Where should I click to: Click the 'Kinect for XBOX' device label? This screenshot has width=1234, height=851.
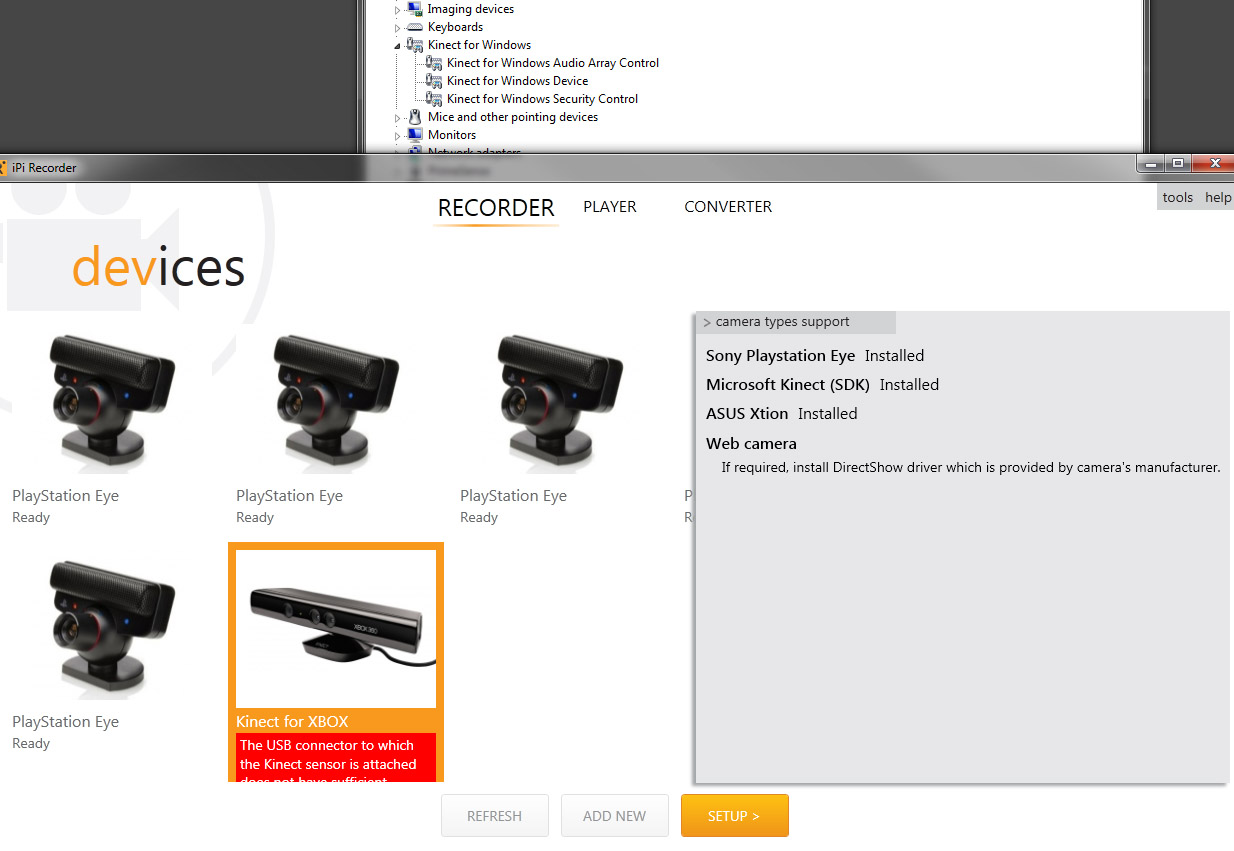tap(292, 721)
